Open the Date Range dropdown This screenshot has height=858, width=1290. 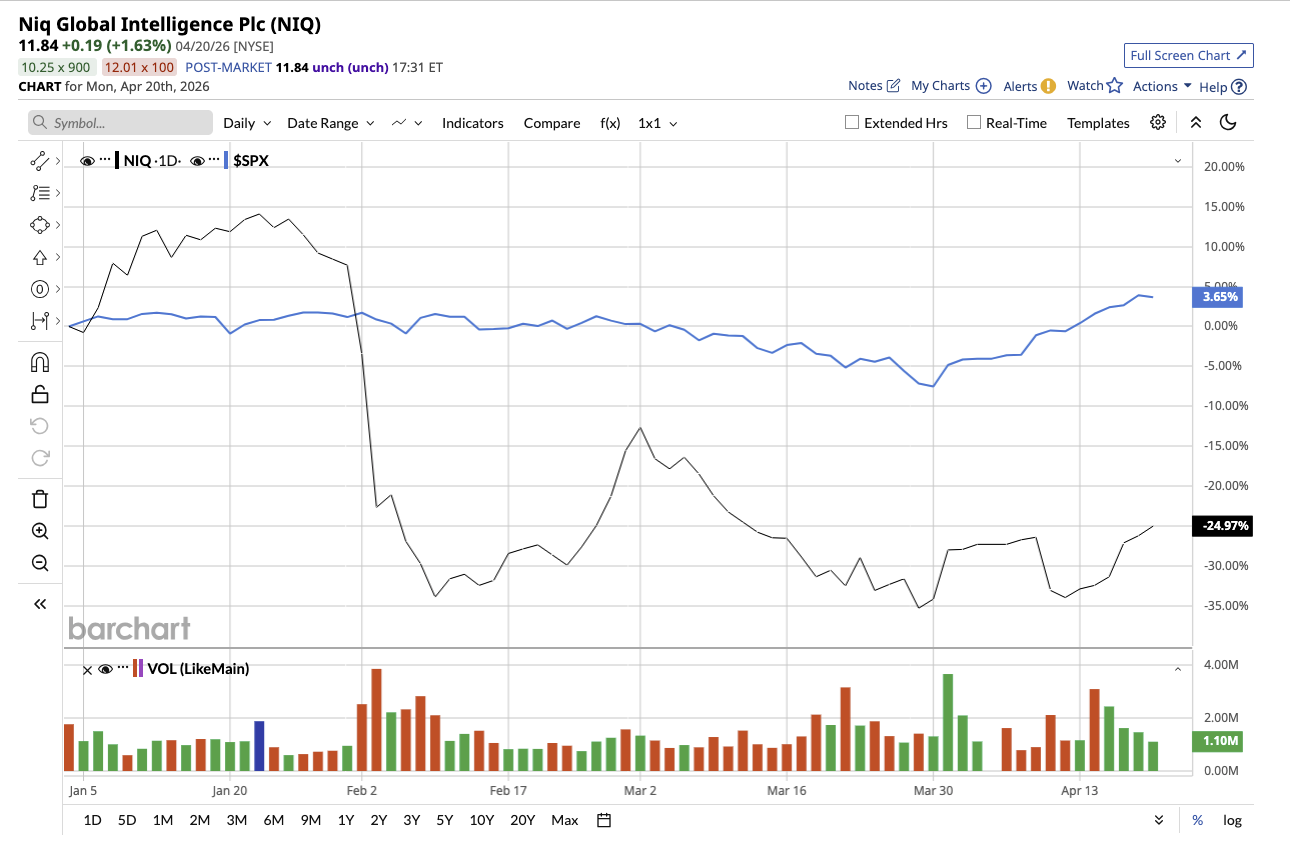point(331,123)
